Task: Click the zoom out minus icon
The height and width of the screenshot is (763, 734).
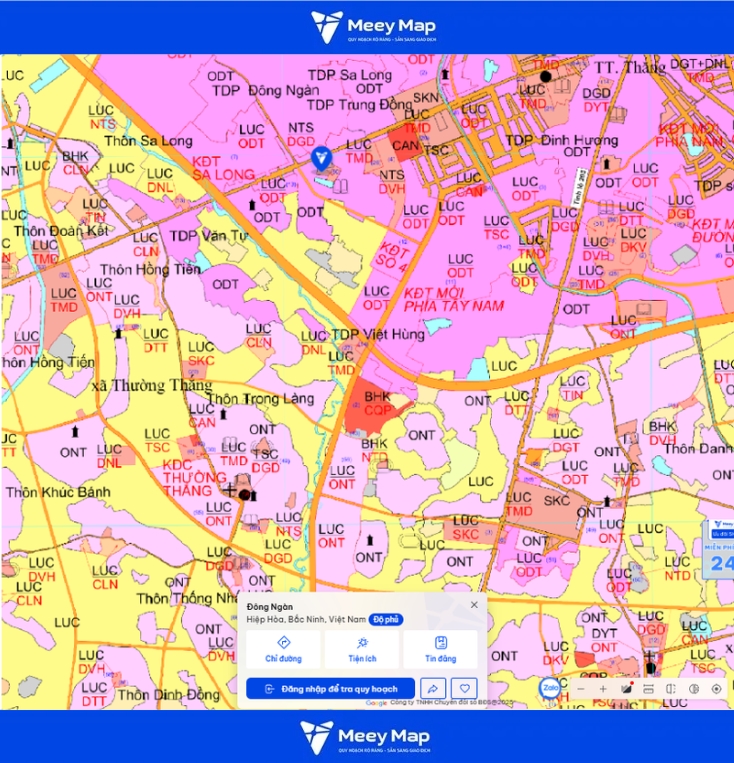Action: (x=581, y=689)
